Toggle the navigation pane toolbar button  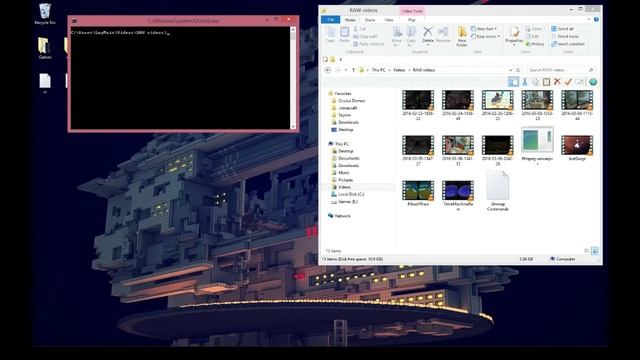click(513, 82)
